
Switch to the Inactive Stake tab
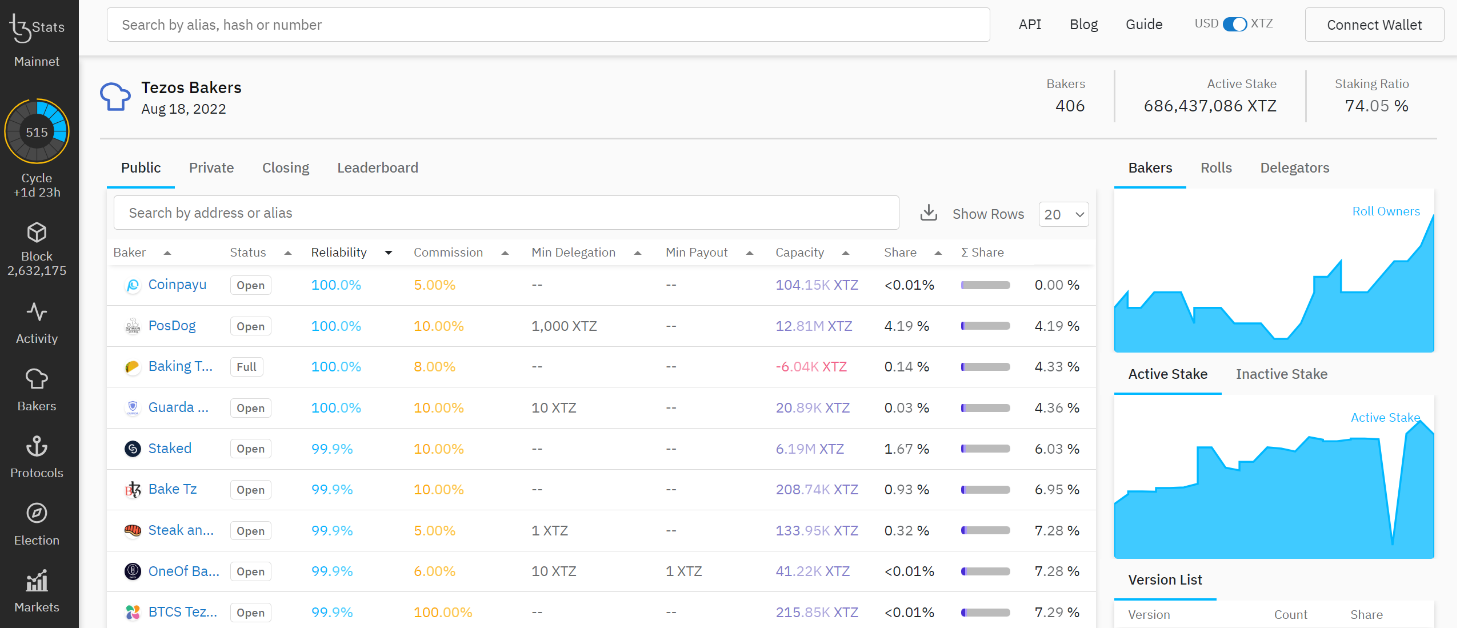pos(1281,374)
